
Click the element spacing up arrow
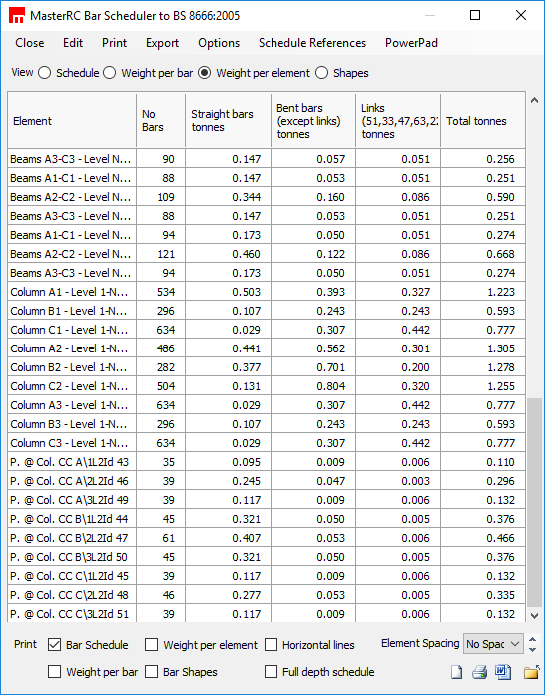click(x=533, y=640)
